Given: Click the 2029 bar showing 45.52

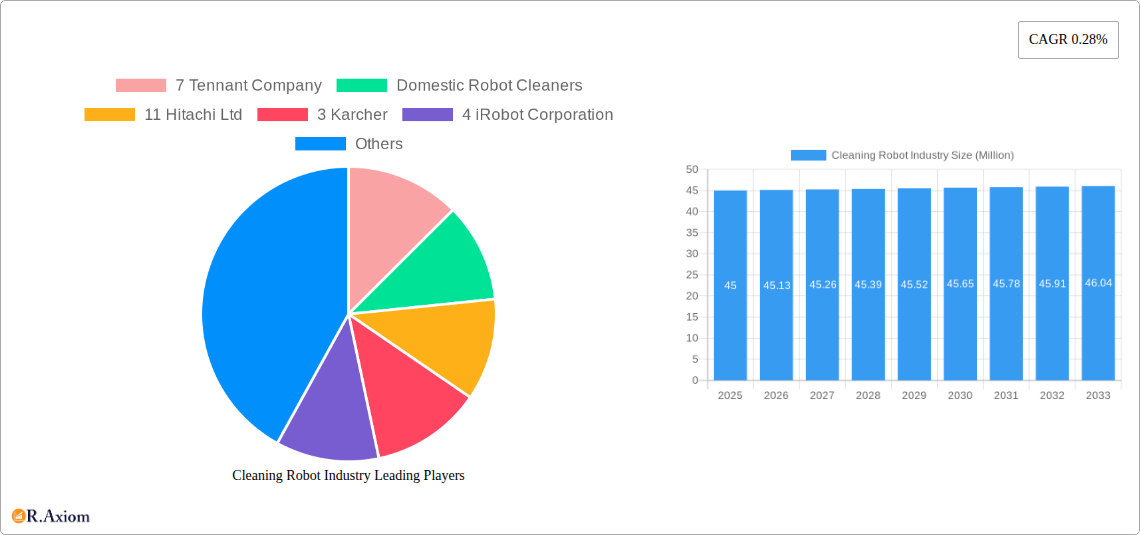Looking at the screenshot, I should (914, 284).
